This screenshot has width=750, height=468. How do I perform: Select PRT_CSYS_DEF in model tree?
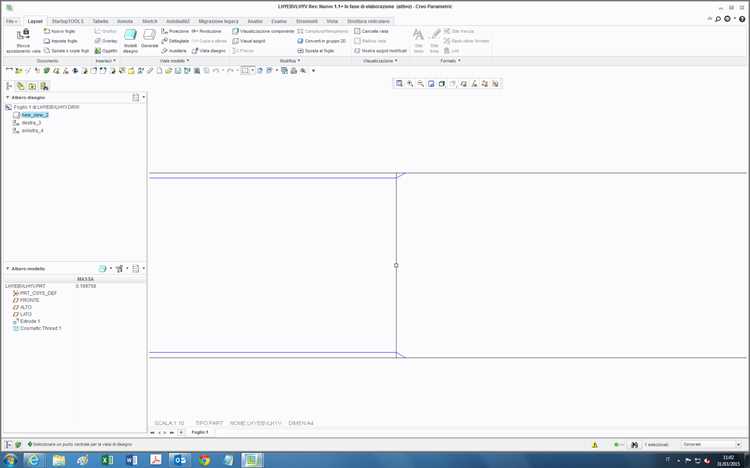38,293
